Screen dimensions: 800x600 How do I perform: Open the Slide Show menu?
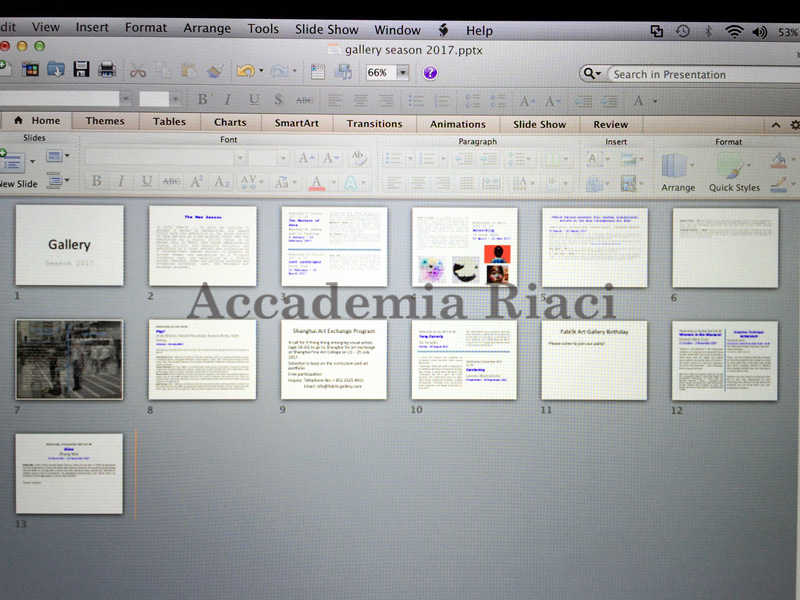pos(327,30)
